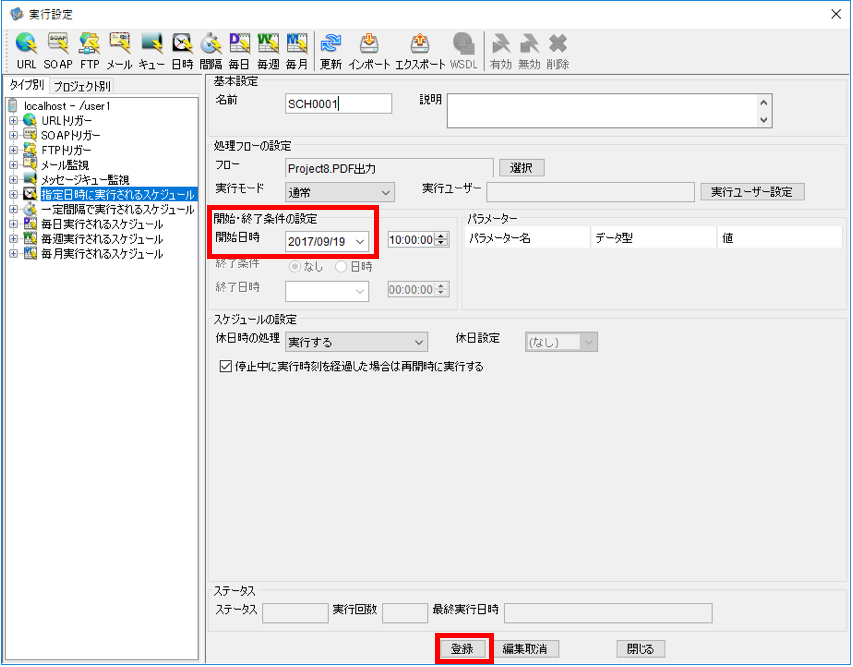
Task: Select the なし end condition radio button
Action: (x=295, y=267)
